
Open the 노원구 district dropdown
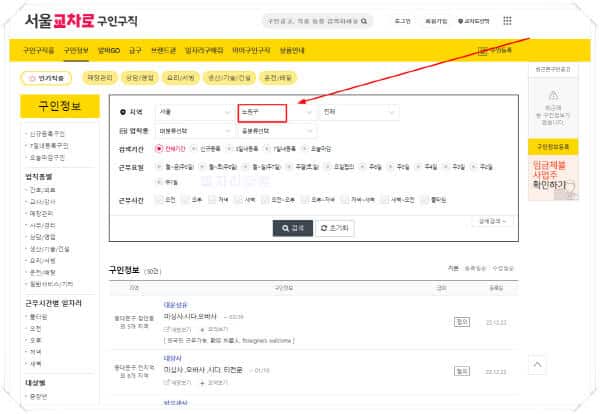(276, 112)
